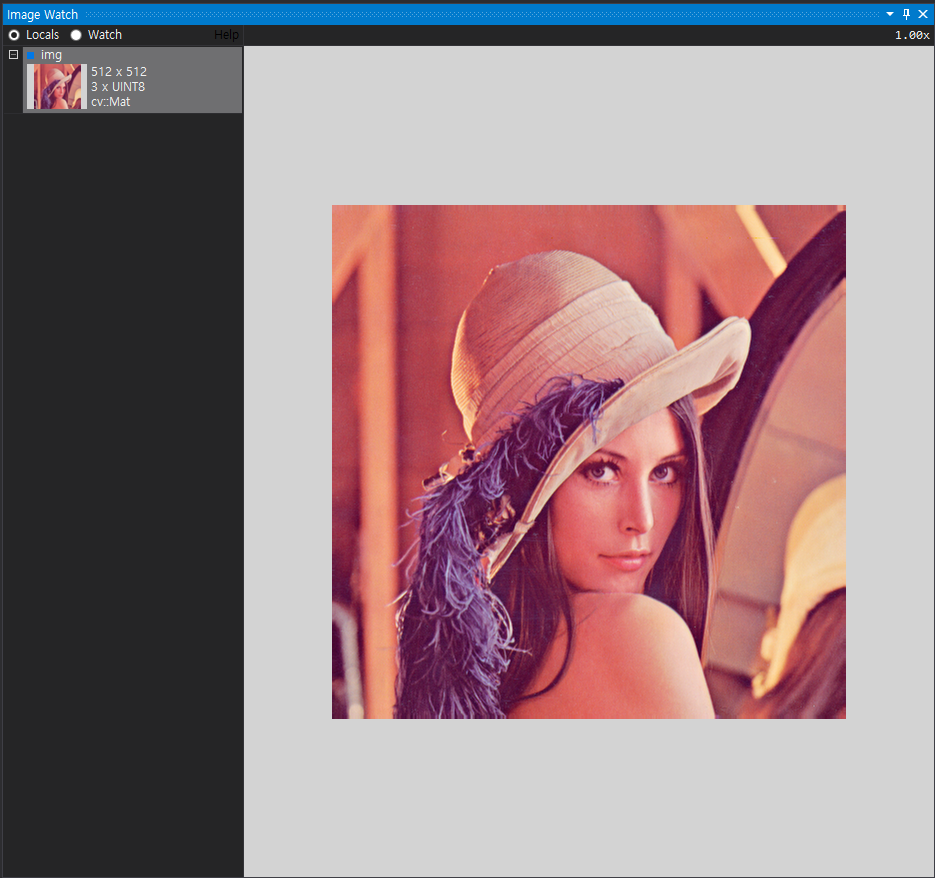This screenshot has width=935, height=878.
Task: Click the Image Watch title text
Action: (x=42, y=14)
